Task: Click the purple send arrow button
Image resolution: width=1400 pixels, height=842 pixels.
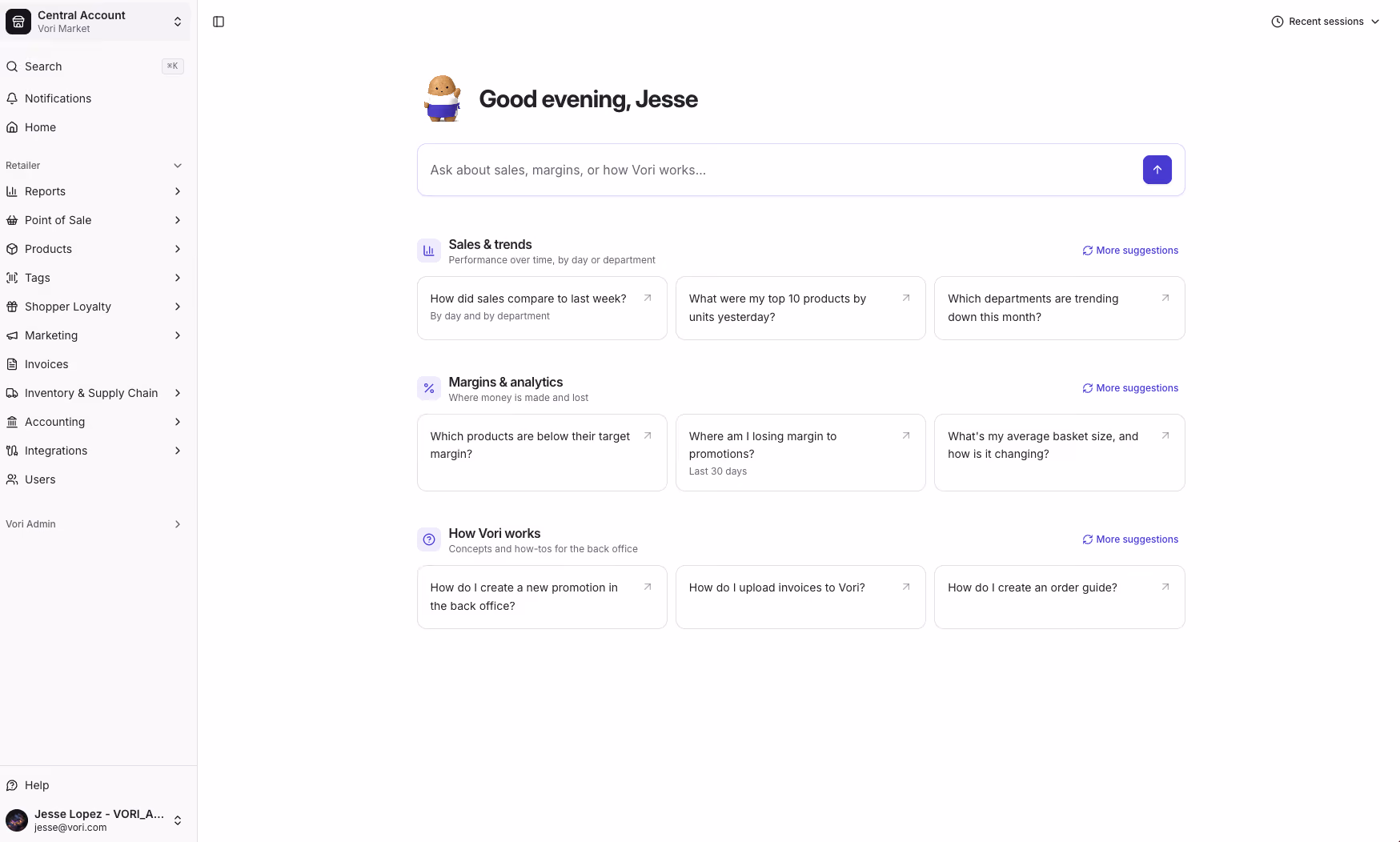Action: point(1157,170)
